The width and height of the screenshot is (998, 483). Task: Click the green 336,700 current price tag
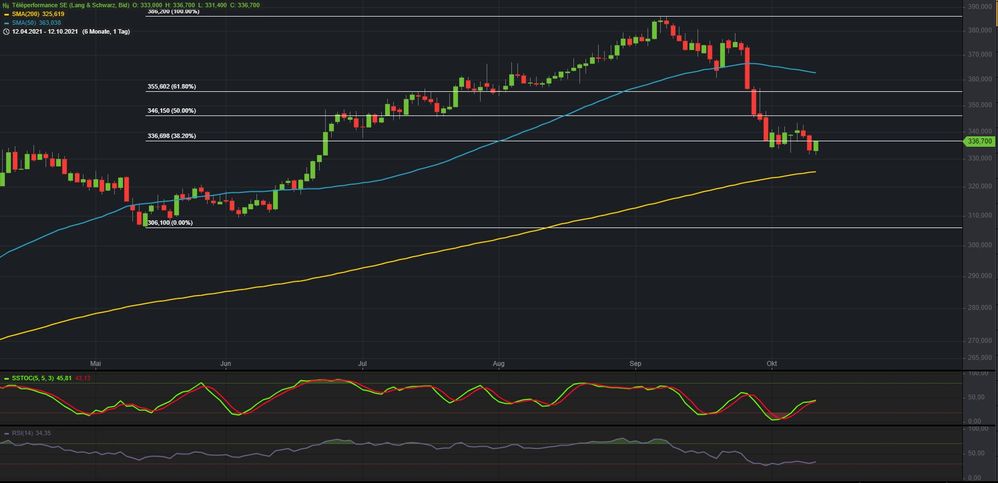tap(980, 143)
